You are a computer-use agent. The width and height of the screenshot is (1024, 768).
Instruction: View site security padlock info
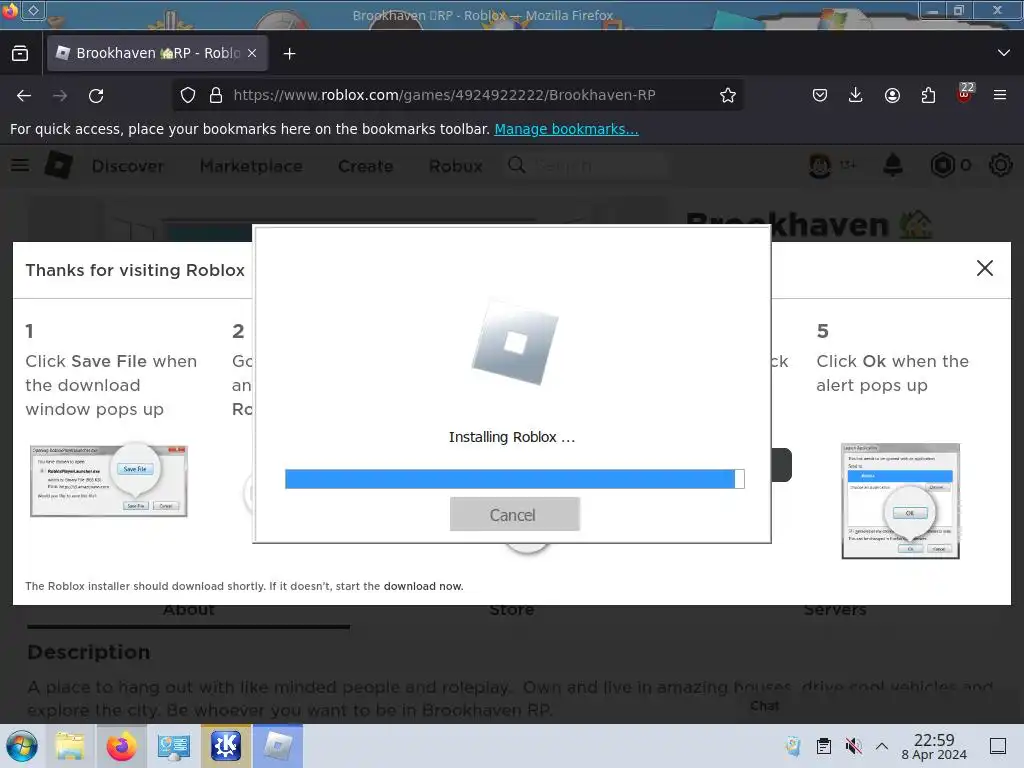coord(216,95)
